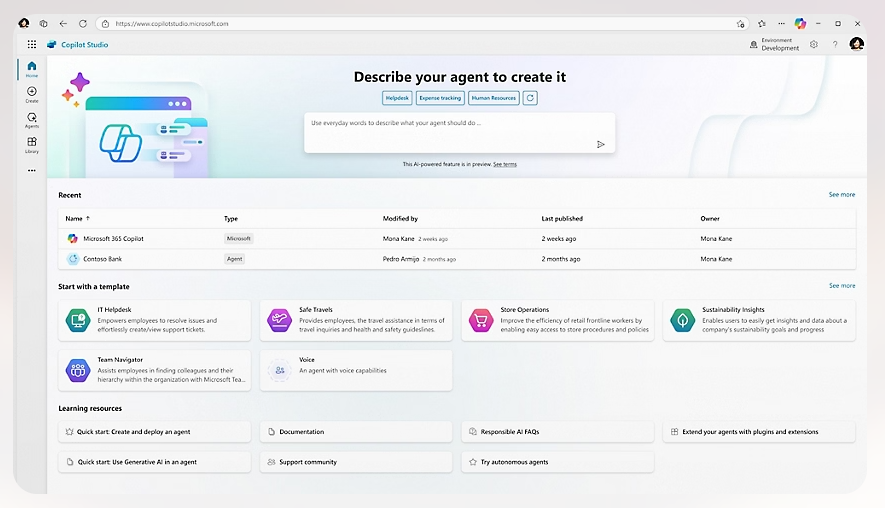Refresh the suggested prompt chips
The height and width of the screenshot is (508, 885).
[530, 98]
